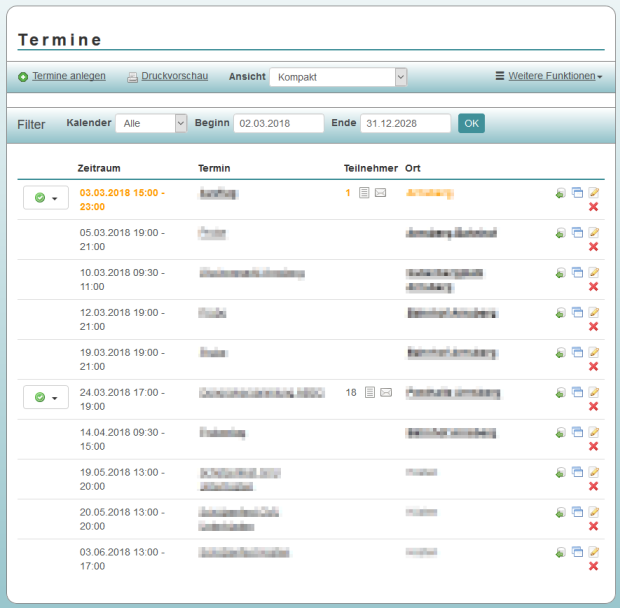Expand the Ansicht dropdown showing Kompakt
This screenshot has width=620, height=608.
pyautogui.click(x=338, y=77)
